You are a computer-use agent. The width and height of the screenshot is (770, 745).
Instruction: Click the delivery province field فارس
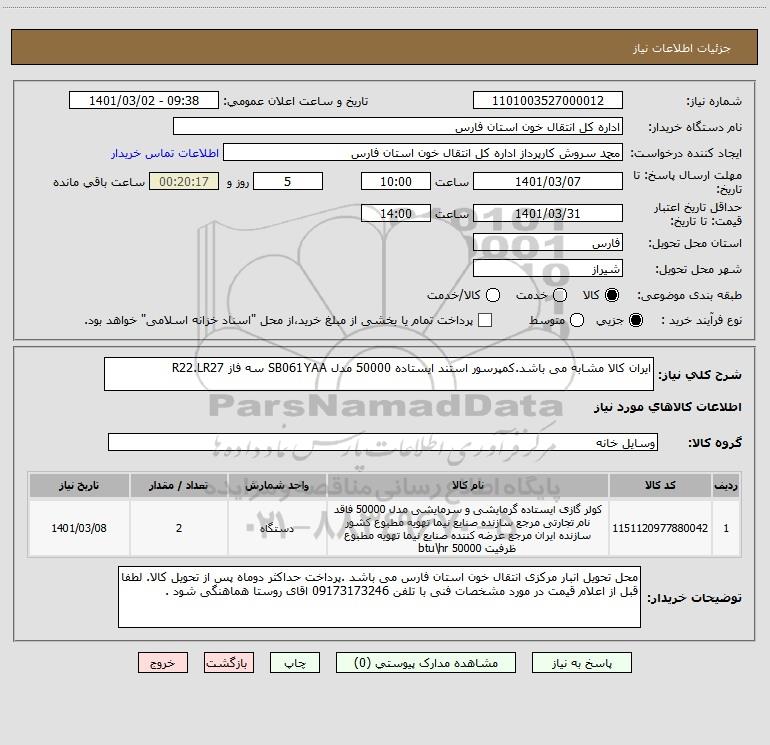[548, 243]
